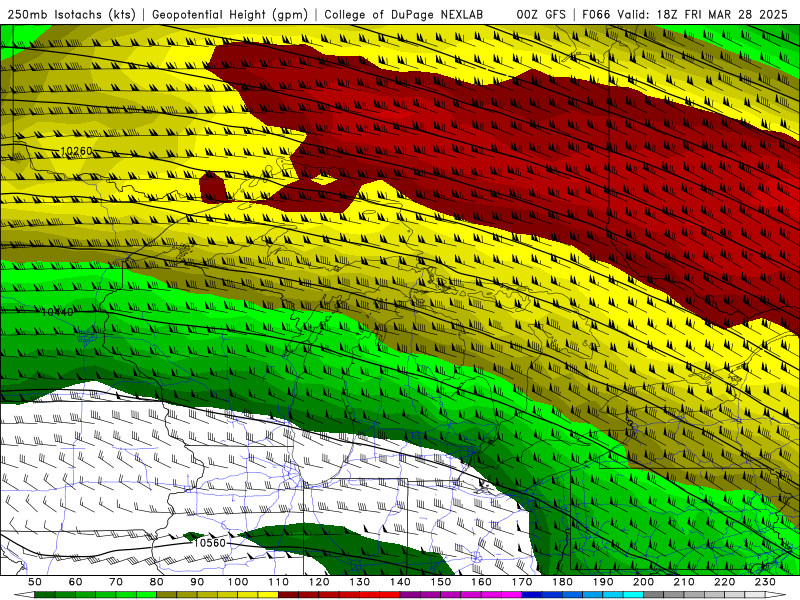
Task: Click the 170 knot legend label
Action: 522,582
